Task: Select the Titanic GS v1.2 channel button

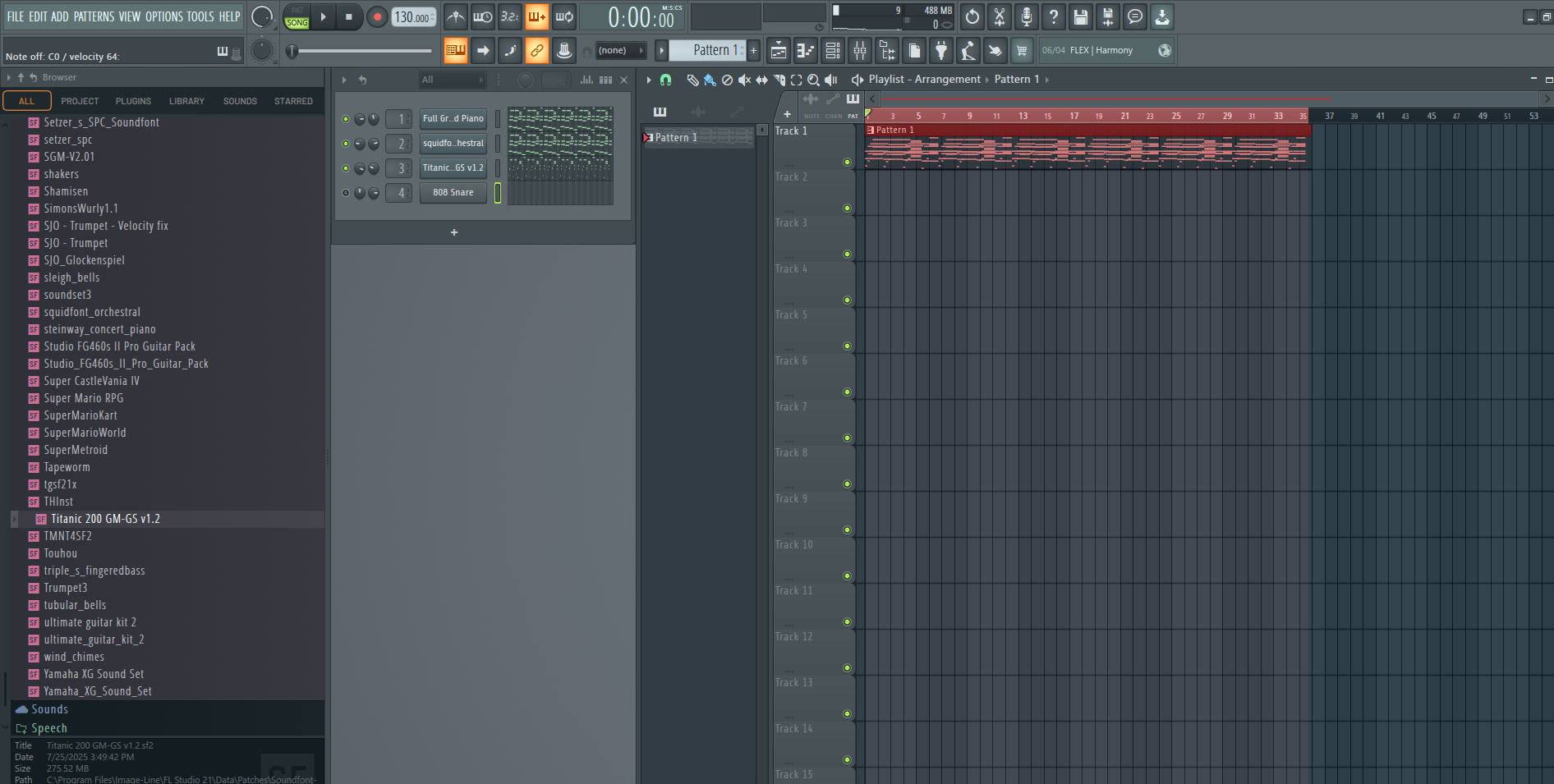Action: [x=453, y=168]
